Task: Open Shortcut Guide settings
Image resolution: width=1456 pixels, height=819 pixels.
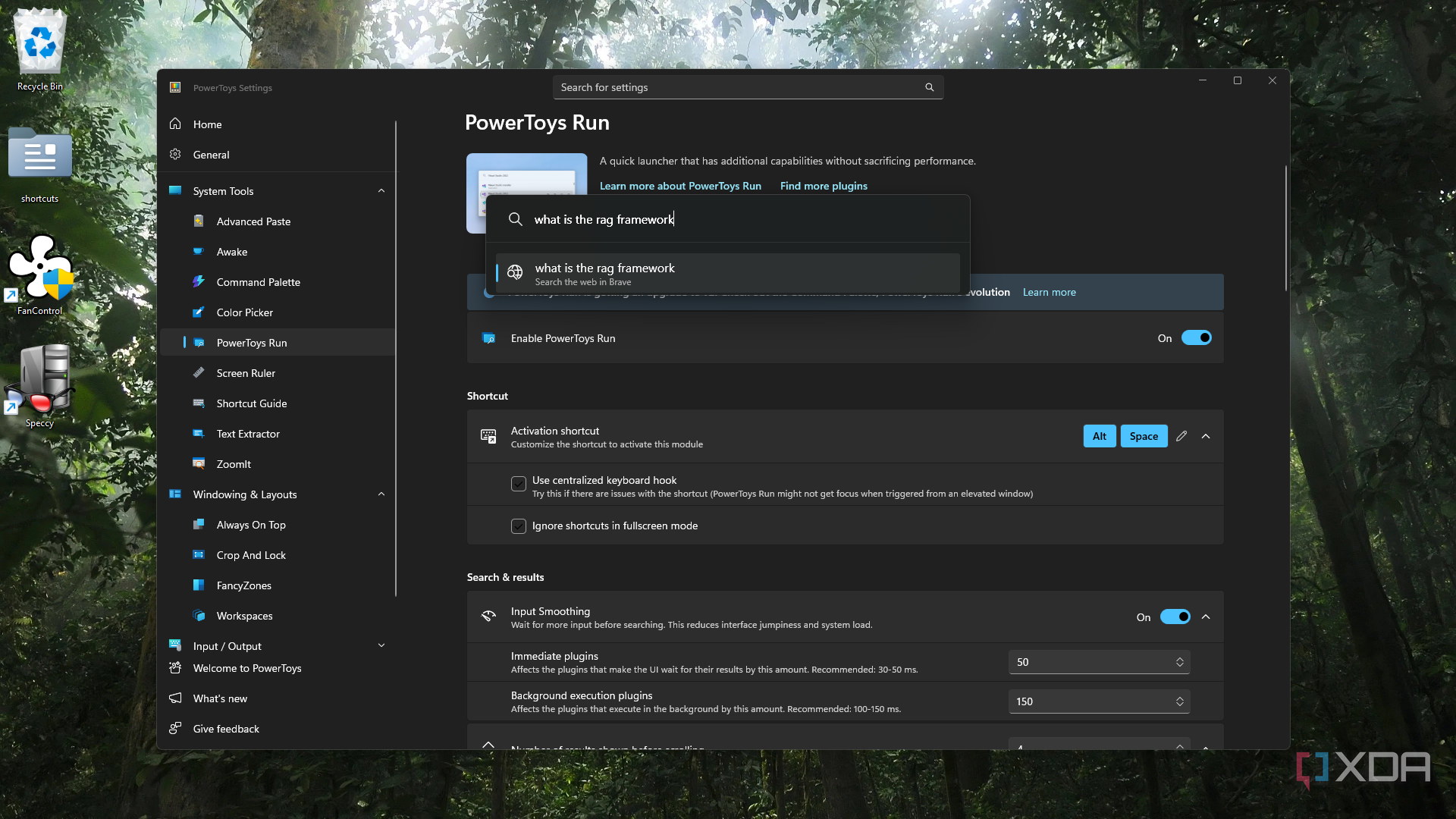Action: tap(278, 403)
